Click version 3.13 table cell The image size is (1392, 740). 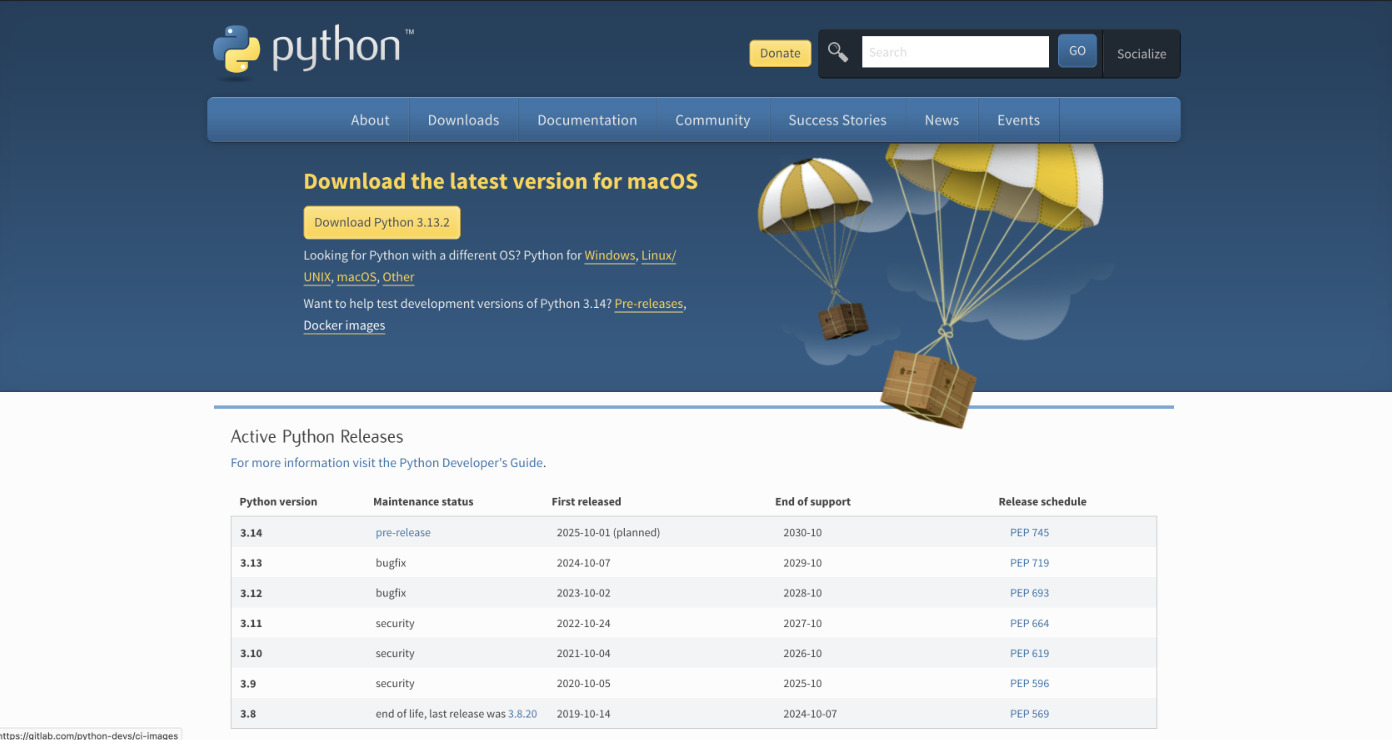251,563
